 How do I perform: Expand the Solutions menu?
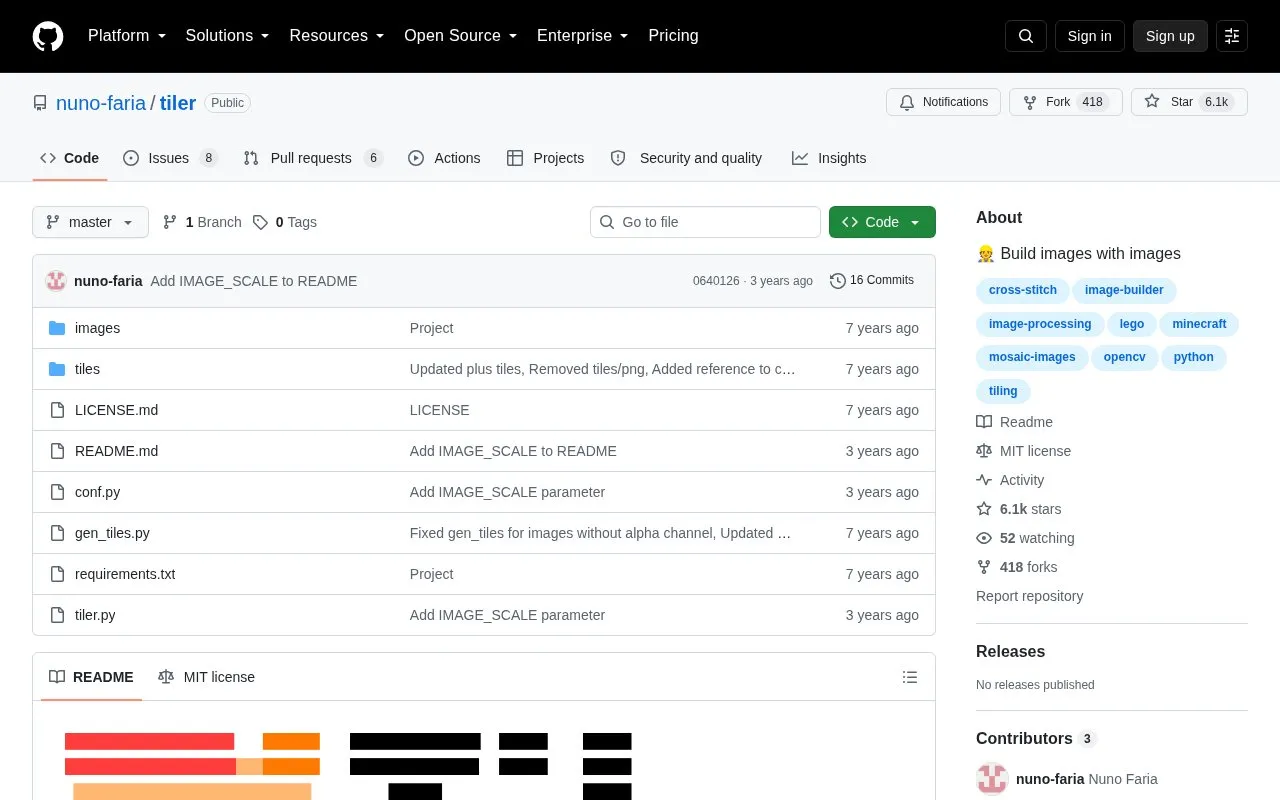(228, 36)
